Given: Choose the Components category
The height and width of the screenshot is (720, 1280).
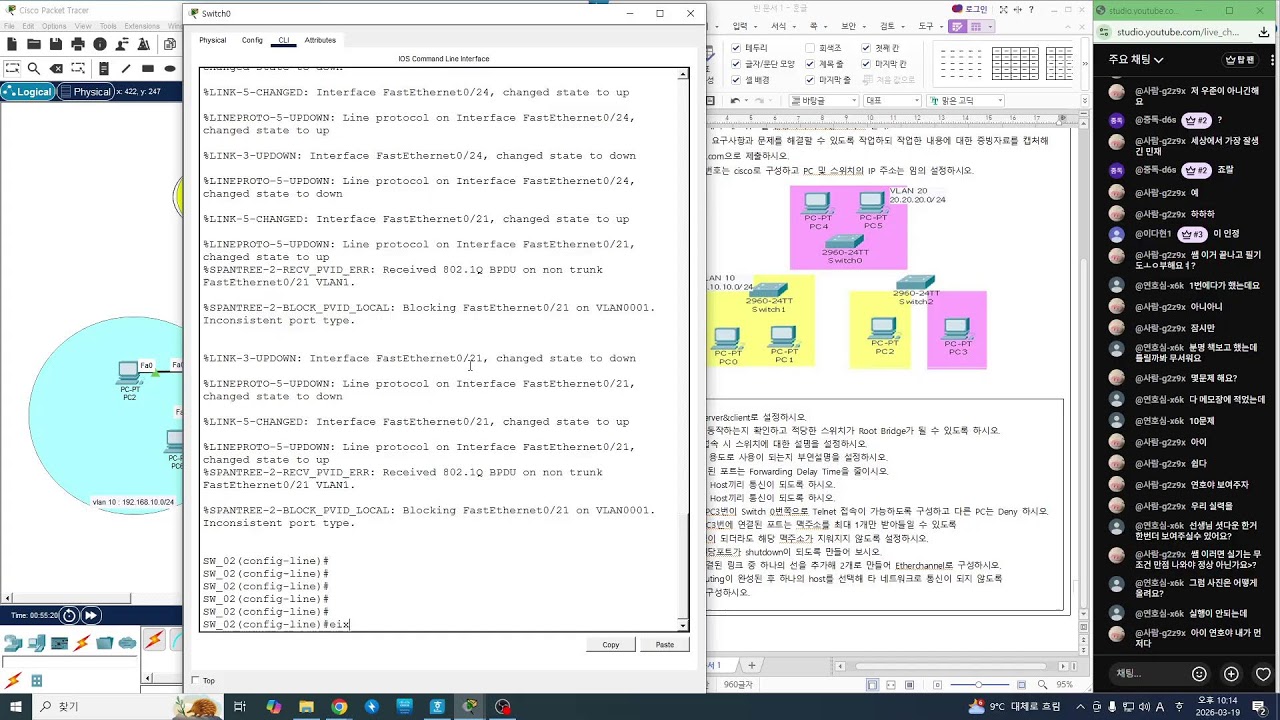Looking at the screenshot, I should [x=59, y=643].
